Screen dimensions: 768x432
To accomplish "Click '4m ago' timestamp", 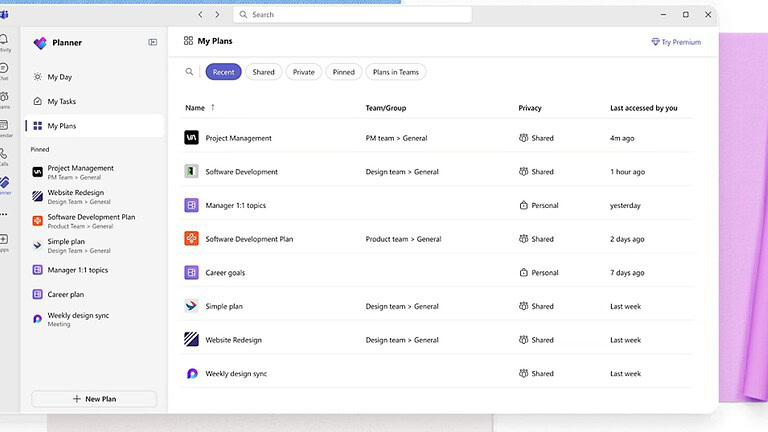I will 622,138.
